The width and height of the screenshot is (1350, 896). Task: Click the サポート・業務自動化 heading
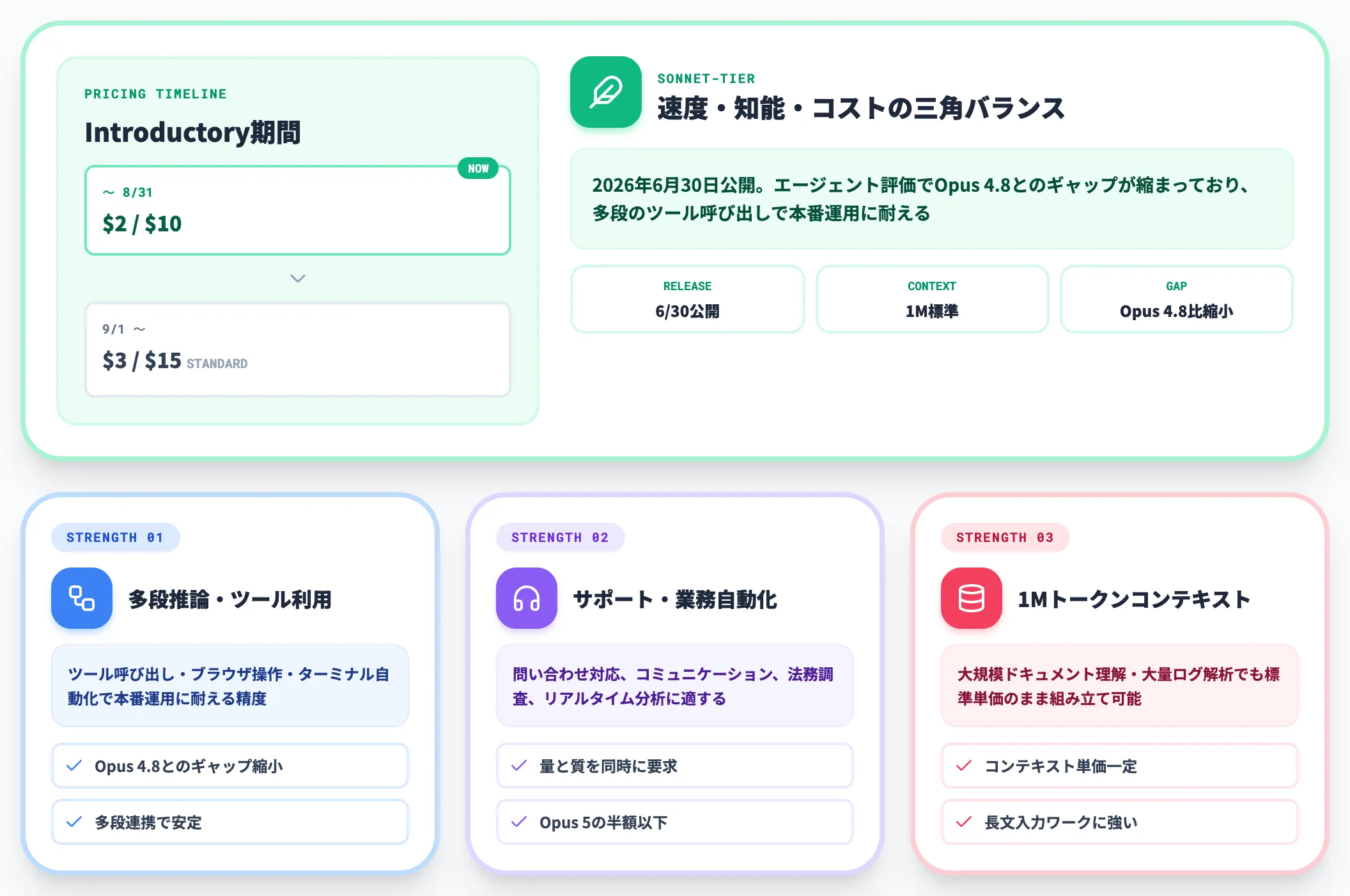(675, 599)
